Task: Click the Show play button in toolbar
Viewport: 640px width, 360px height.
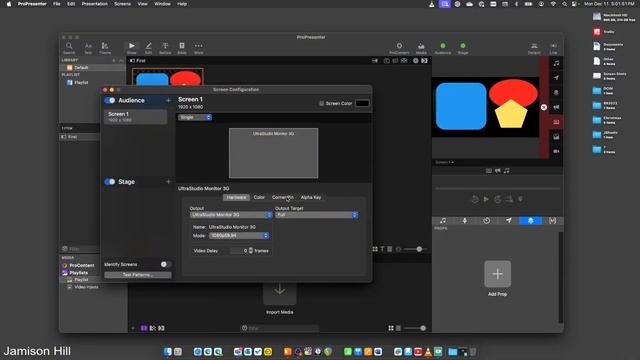Action: pyautogui.click(x=131, y=46)
